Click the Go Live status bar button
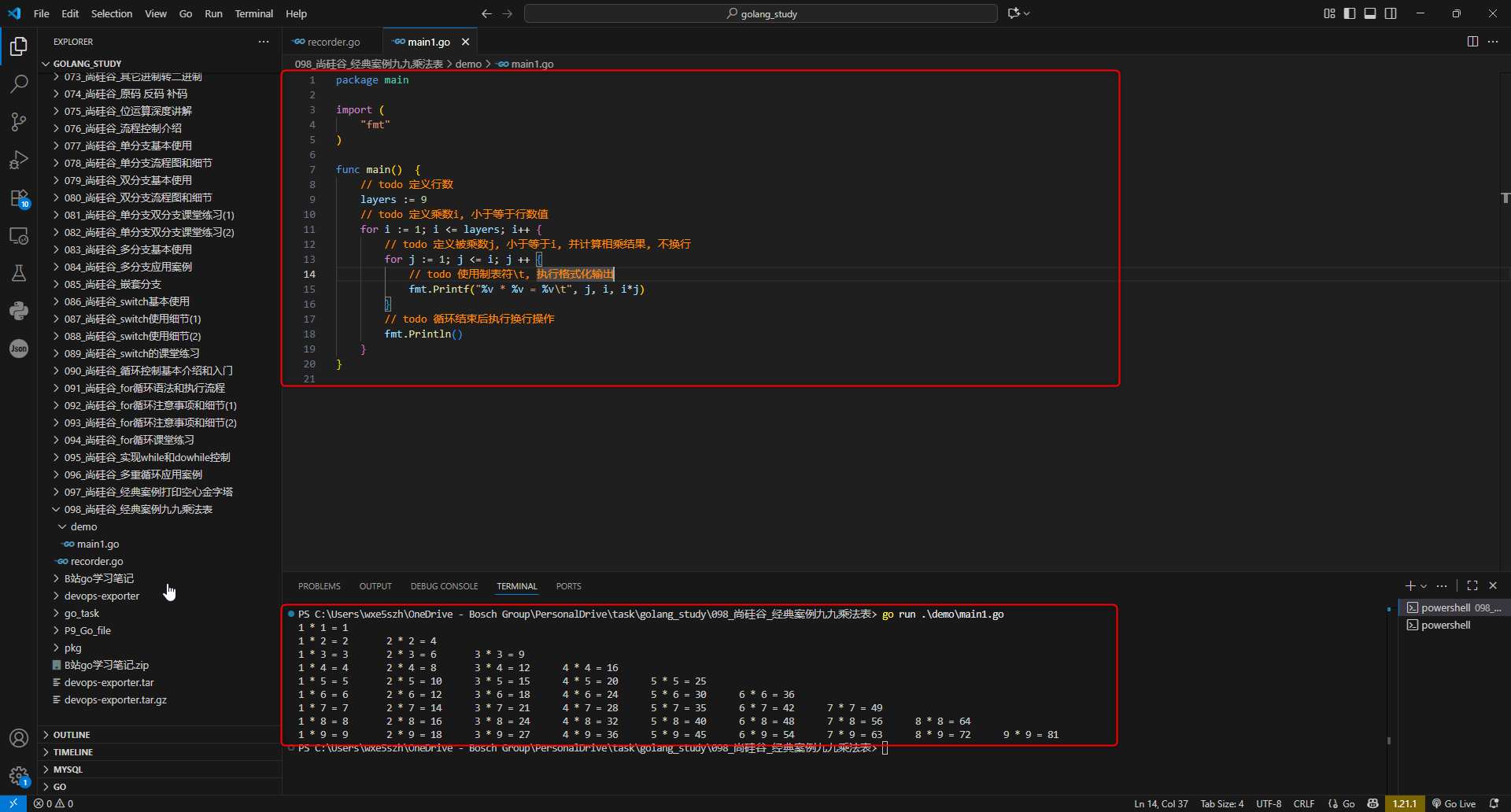 pos(1454,803)
